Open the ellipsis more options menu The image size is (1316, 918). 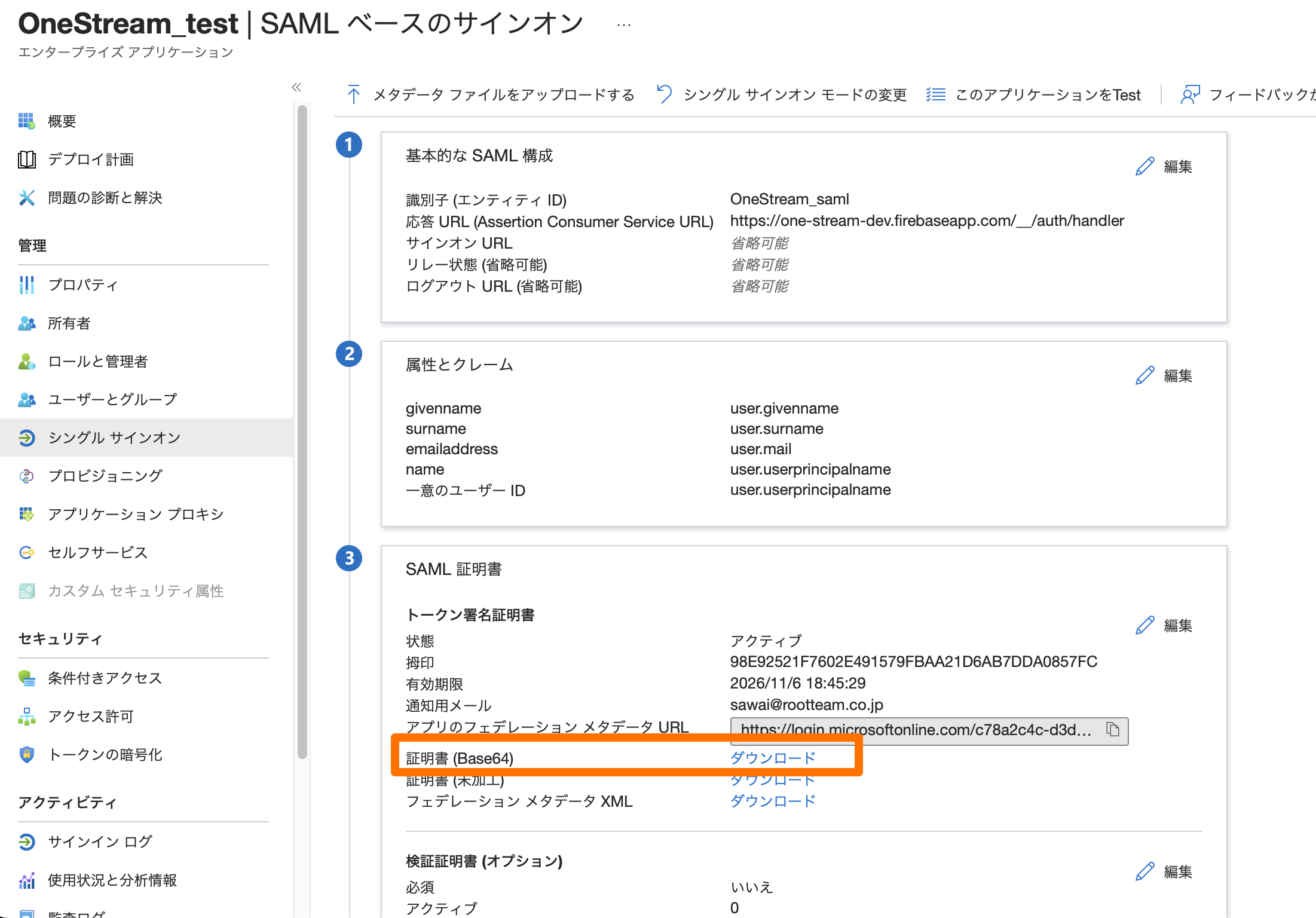click(x=623, y=25)
